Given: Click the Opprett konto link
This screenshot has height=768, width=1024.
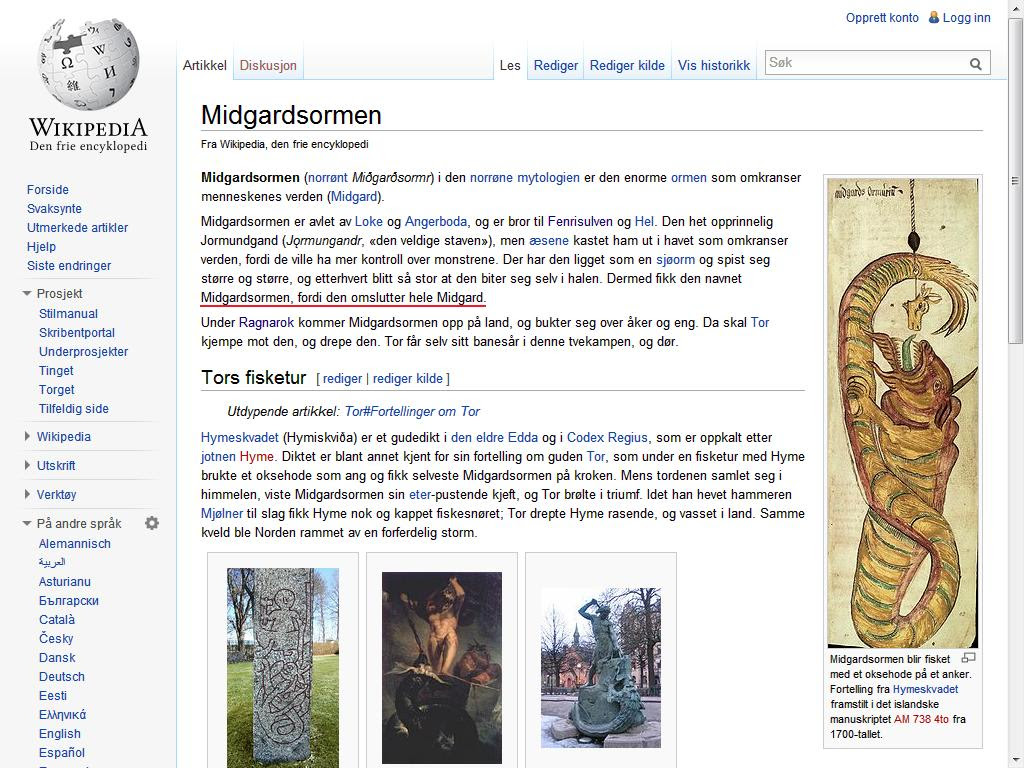Looking at the screenshot, I should point(882,18).
